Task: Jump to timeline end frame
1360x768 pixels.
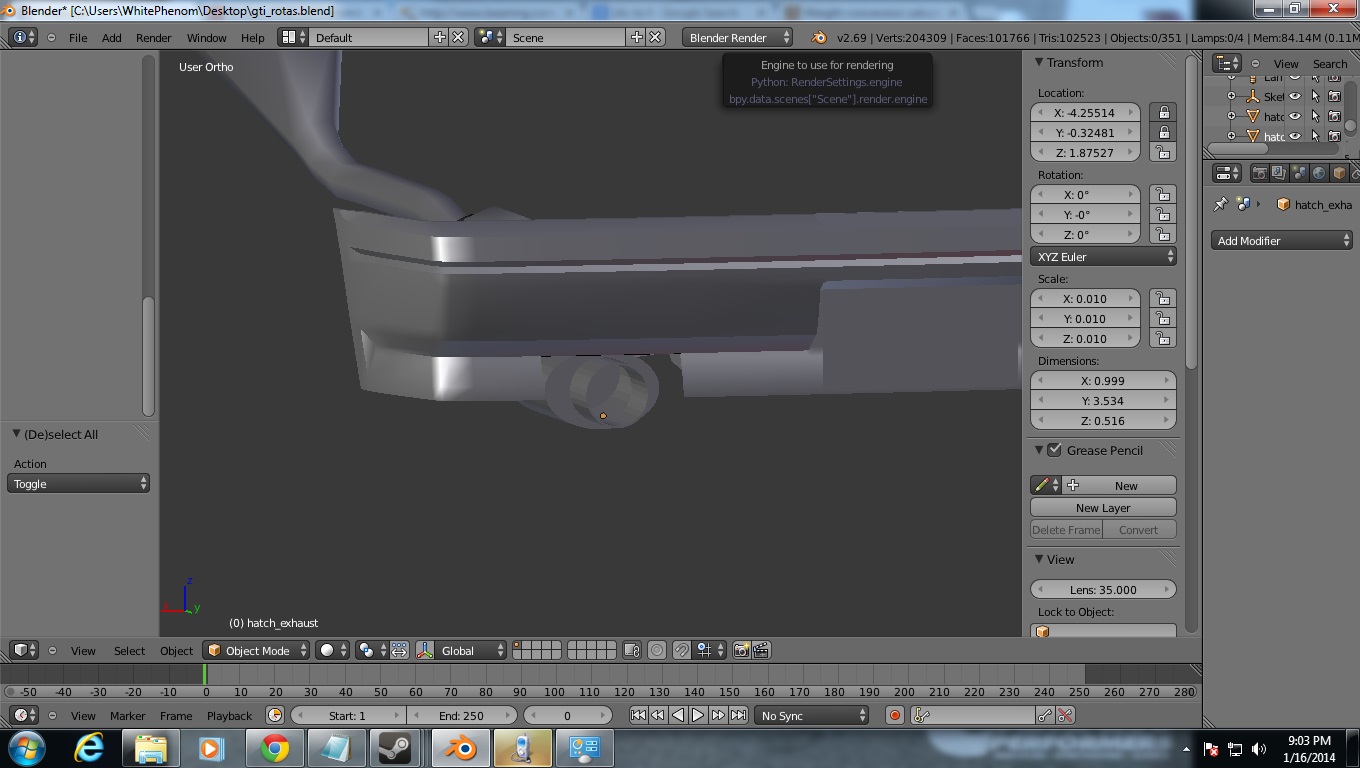Action: tap(738, 715)
